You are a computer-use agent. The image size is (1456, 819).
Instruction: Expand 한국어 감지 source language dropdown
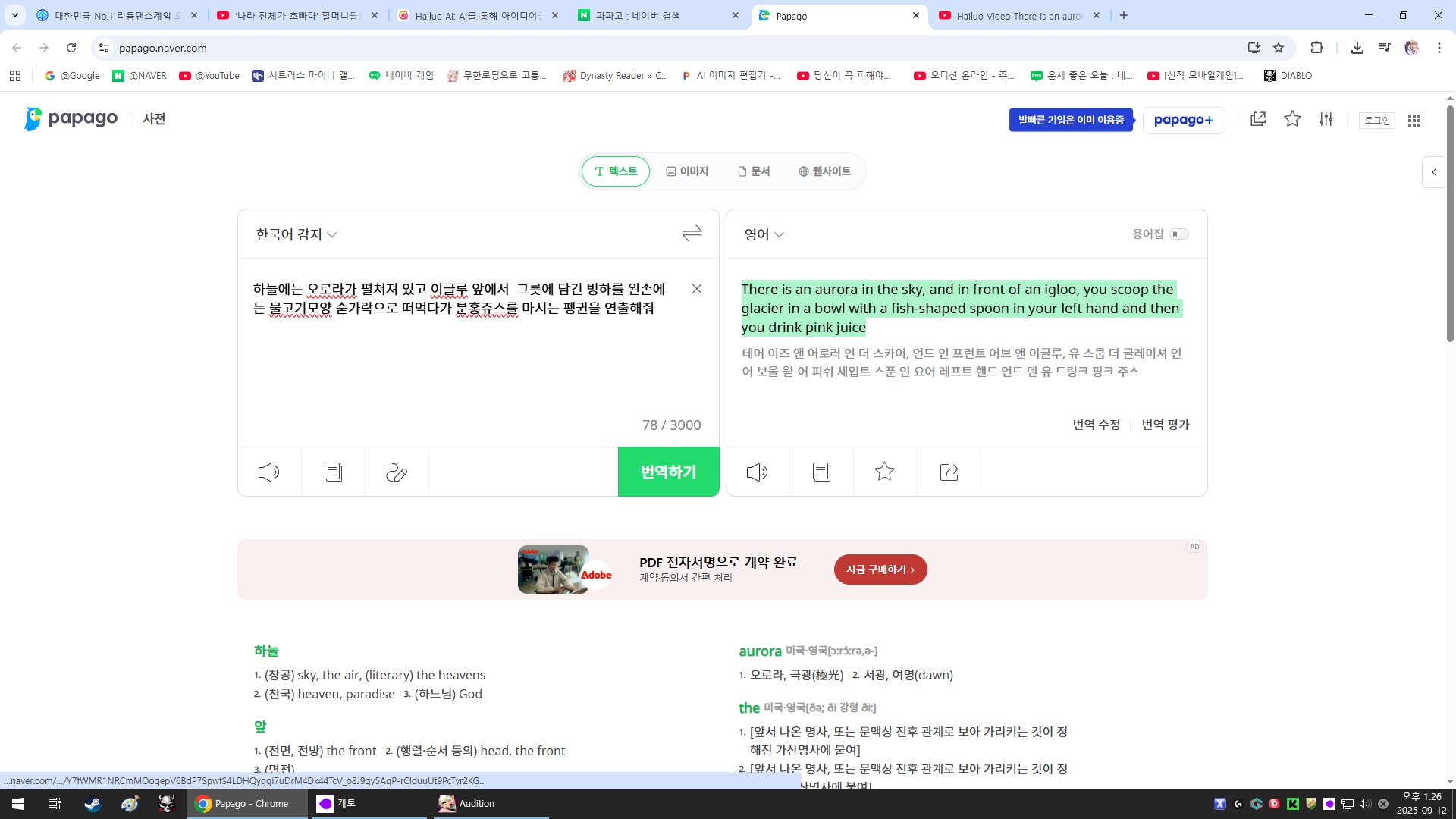coord(297,234)
